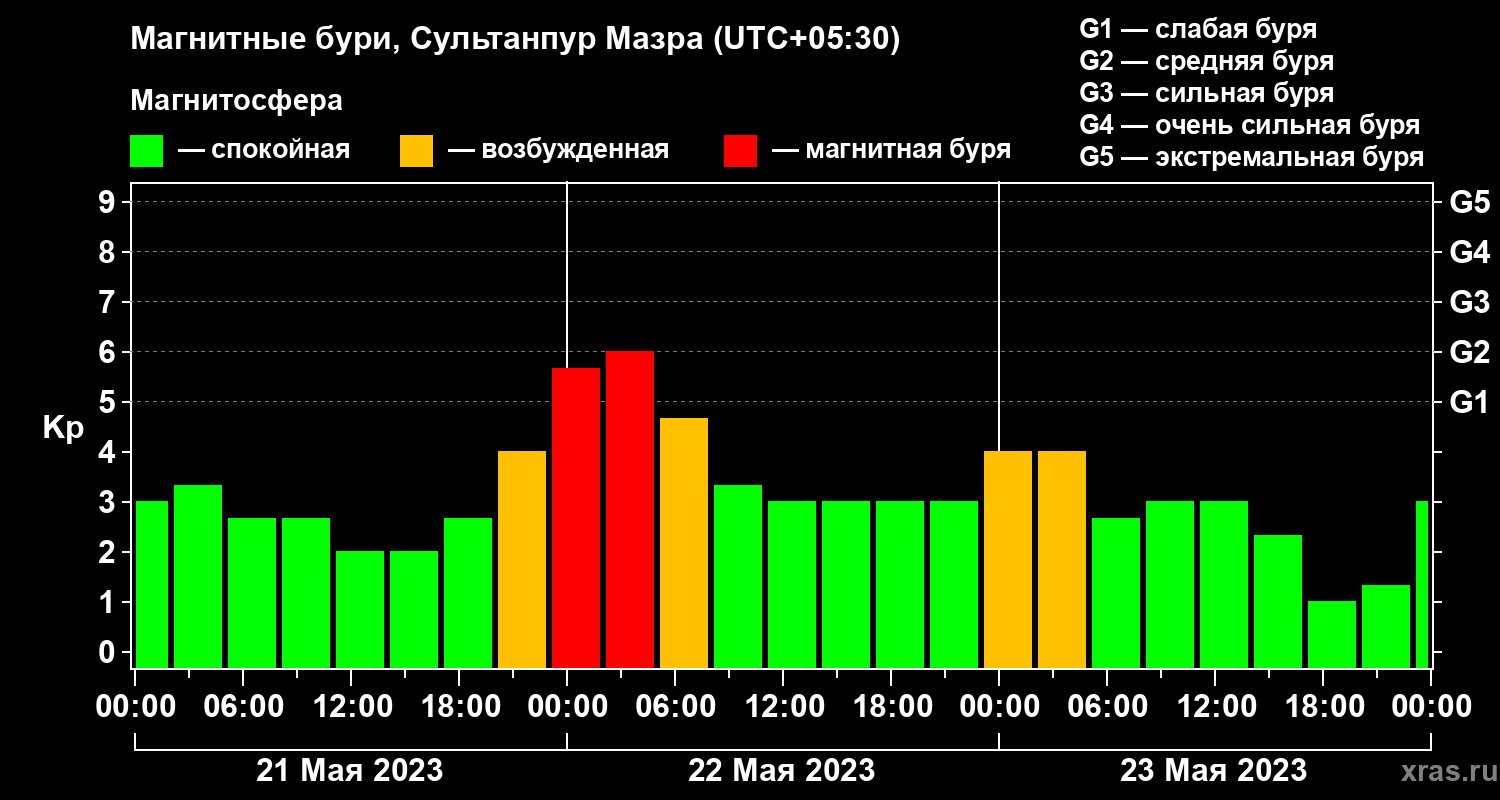
Task: Click the lowest green bar at 18:00, 23 May
Action: [1332, 635]
